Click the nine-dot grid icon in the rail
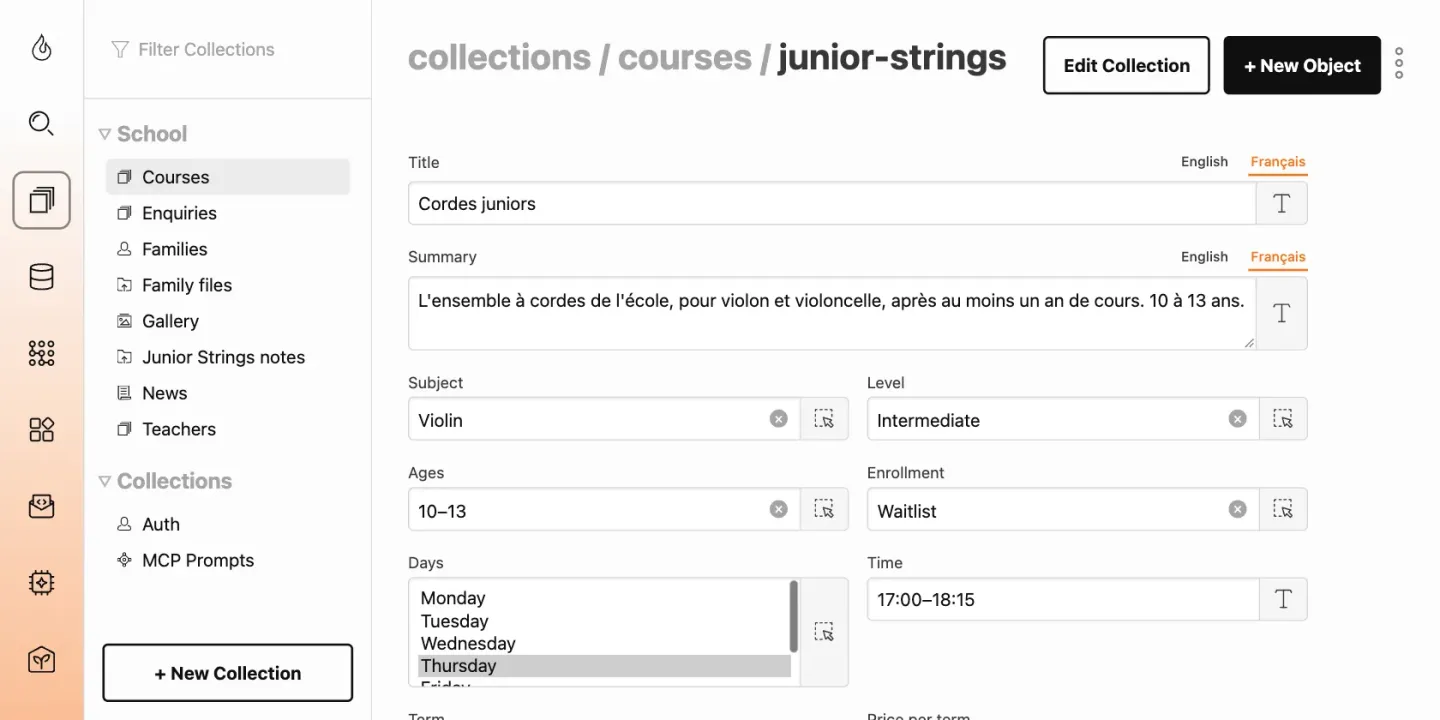This screenshot has height=720, width=1440. coord(41,353)
